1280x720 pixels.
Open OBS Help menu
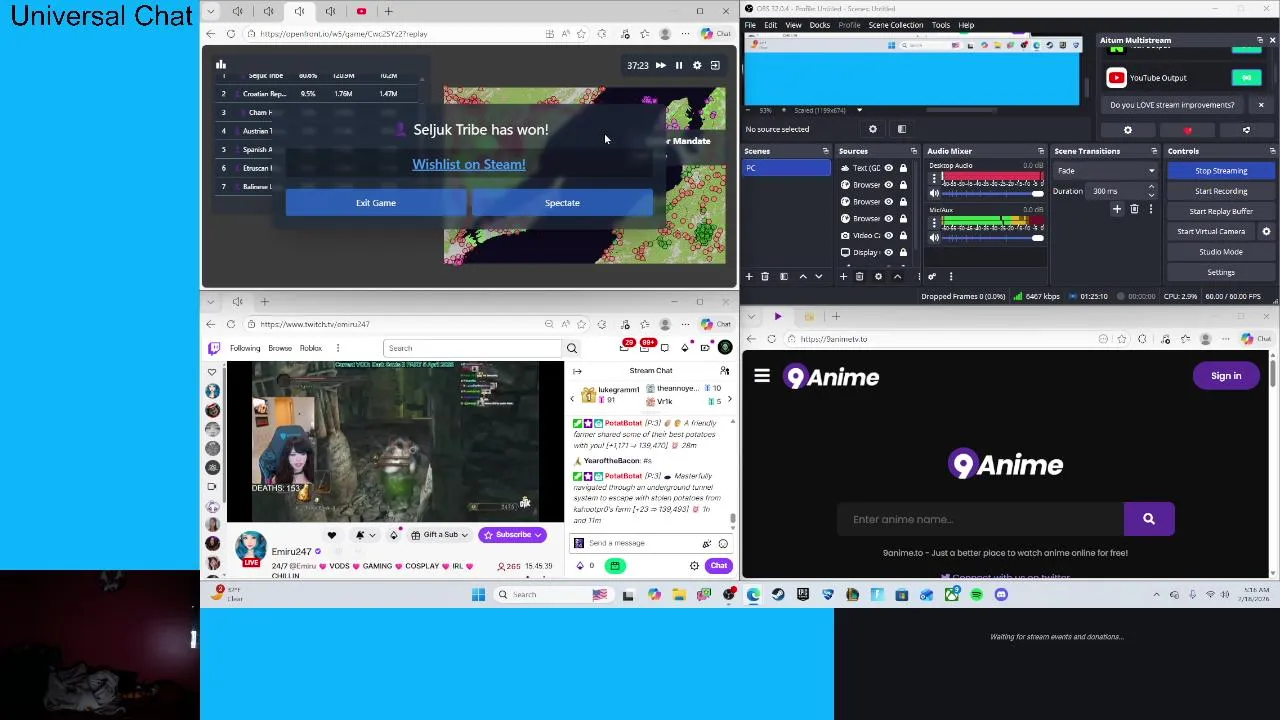966,25
